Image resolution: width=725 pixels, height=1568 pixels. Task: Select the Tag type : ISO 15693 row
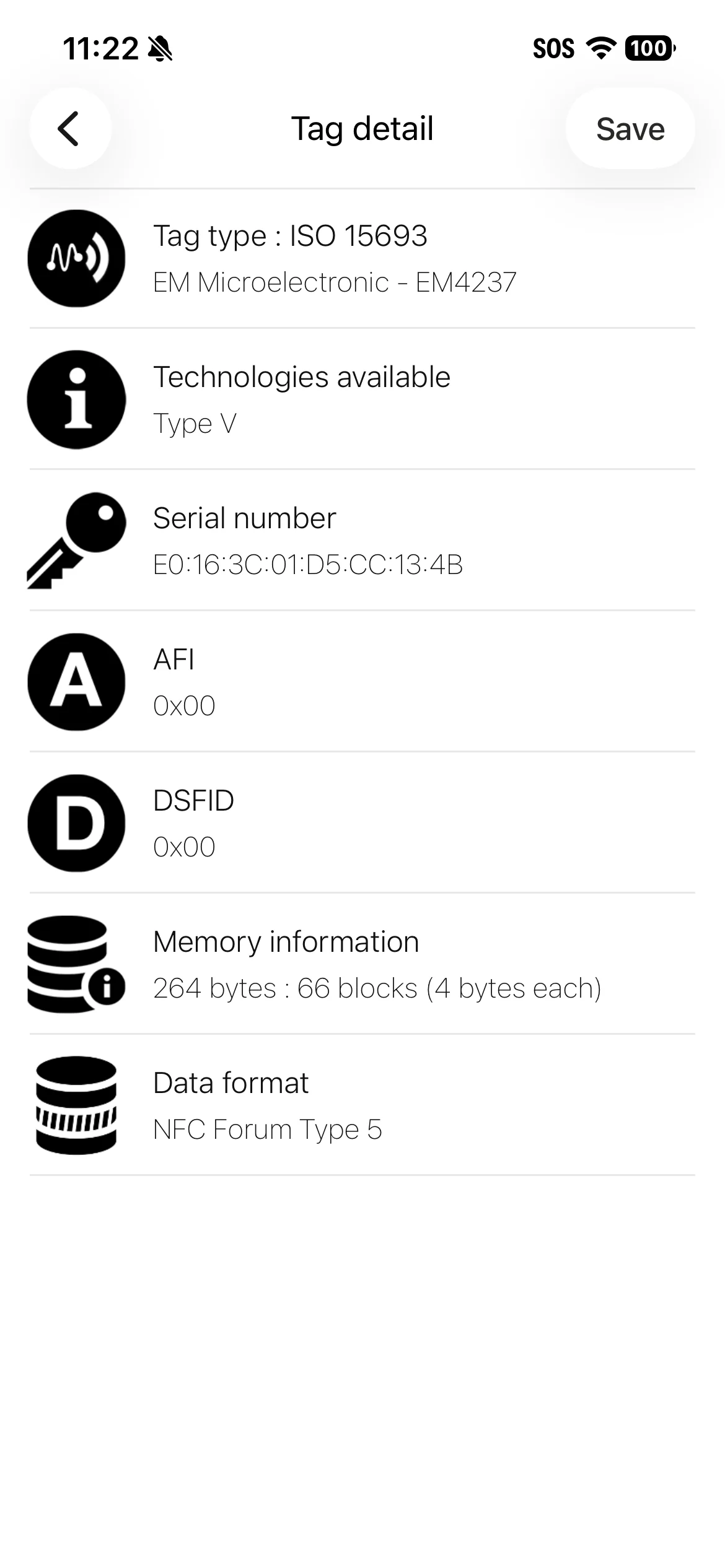click(x=362, y=258)
